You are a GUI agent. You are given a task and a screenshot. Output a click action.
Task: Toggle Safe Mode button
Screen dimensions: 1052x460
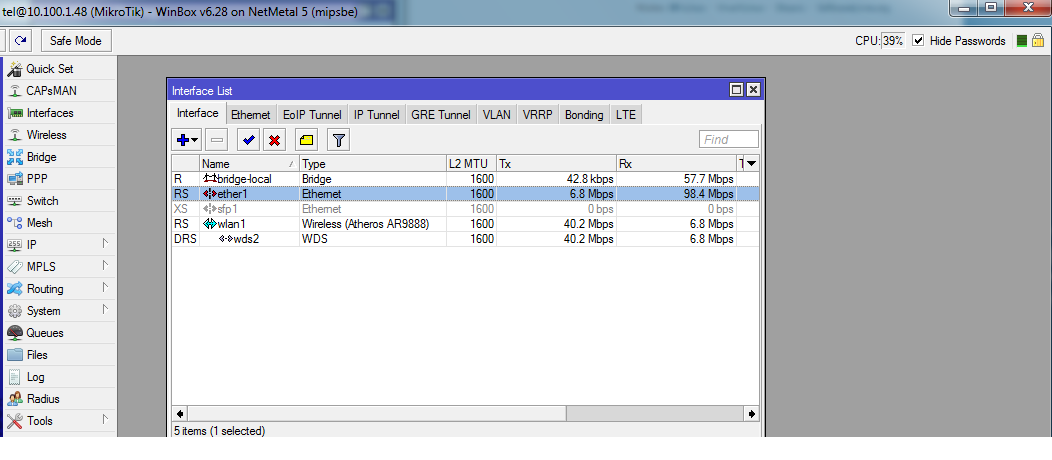[x=76, y=40]
